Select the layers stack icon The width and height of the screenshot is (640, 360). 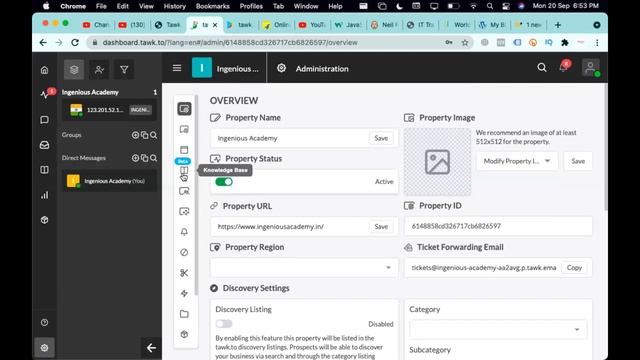[x=74, y=70]
